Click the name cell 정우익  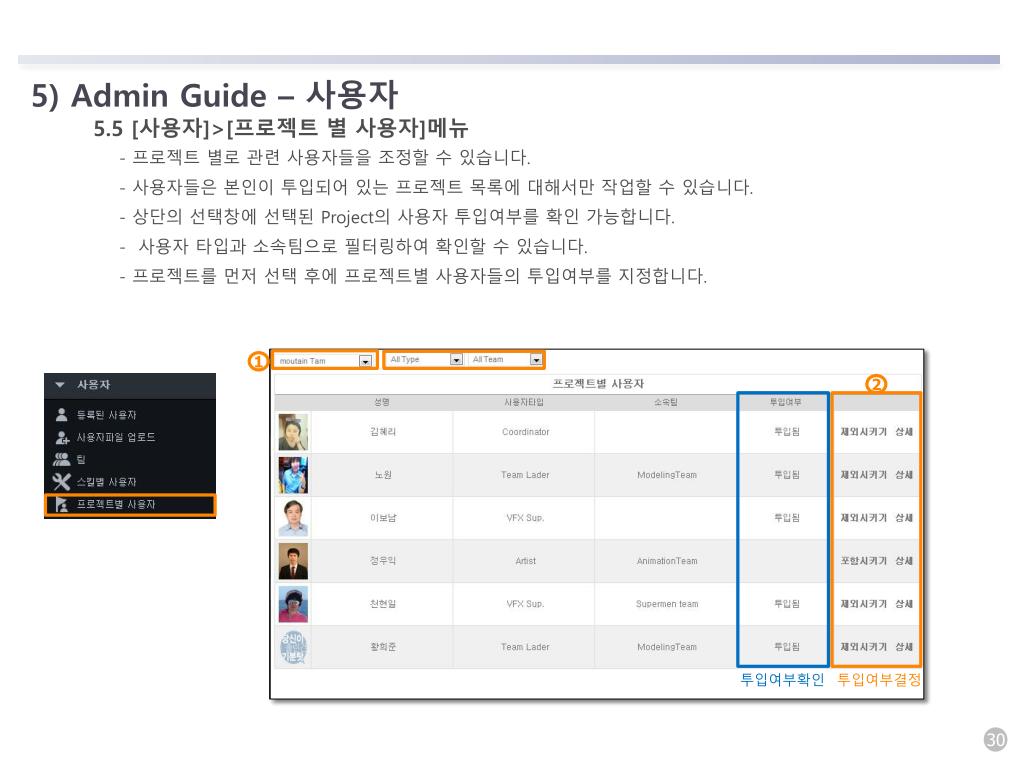coord(383,561)
